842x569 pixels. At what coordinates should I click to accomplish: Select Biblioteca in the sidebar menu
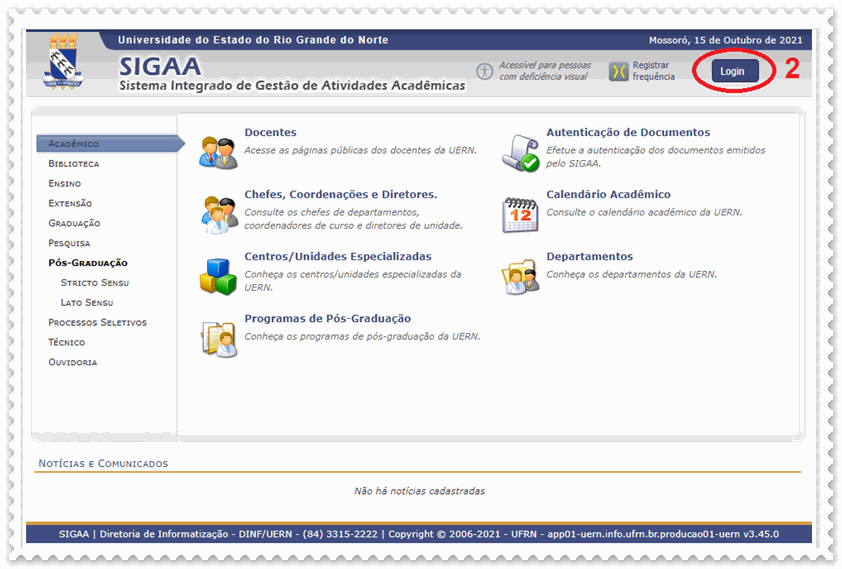click(74, 163)
